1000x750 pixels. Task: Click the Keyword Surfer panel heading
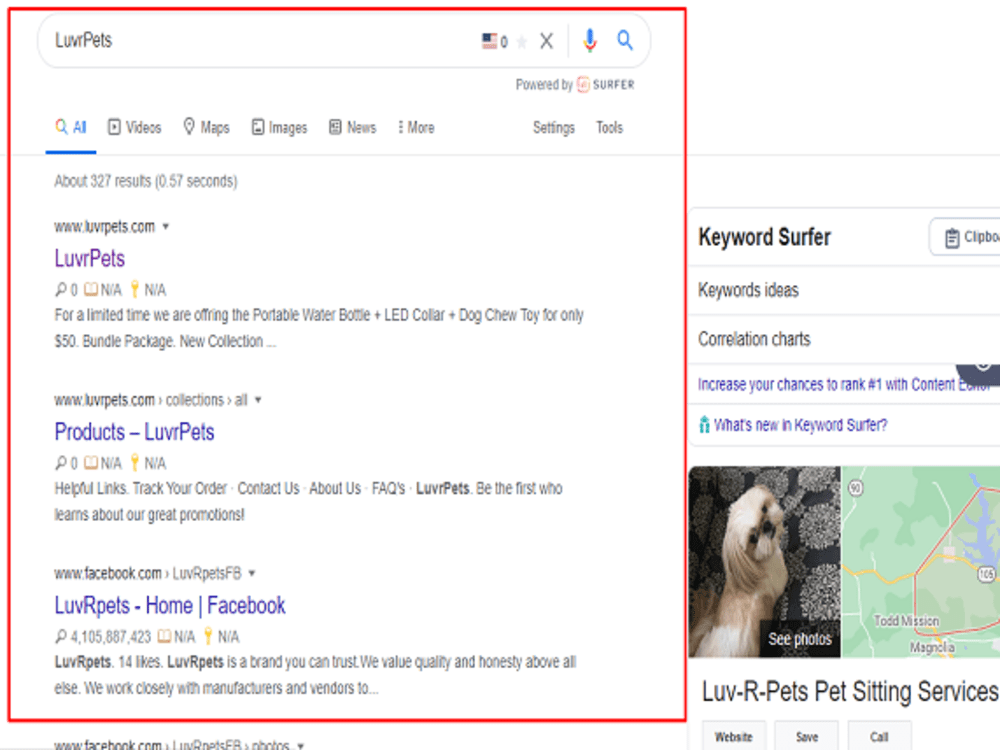click(x=764, y=237)
